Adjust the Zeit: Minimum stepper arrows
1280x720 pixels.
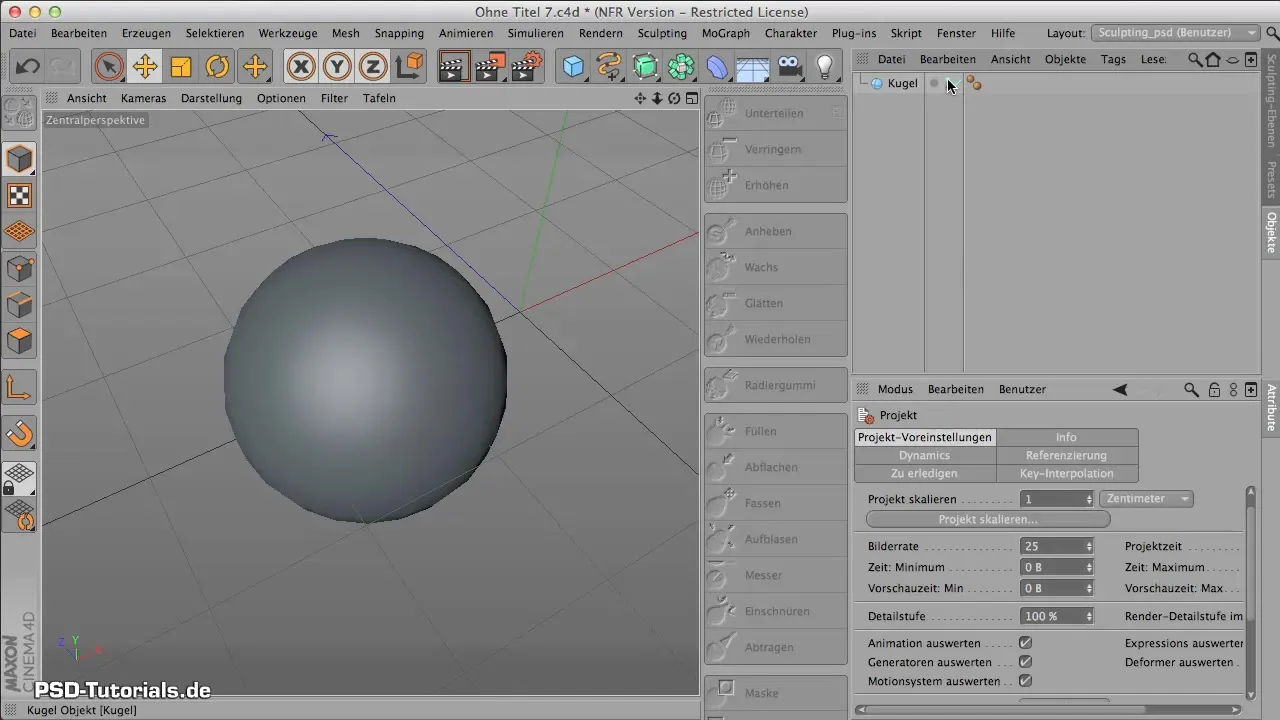(1089, 567)
